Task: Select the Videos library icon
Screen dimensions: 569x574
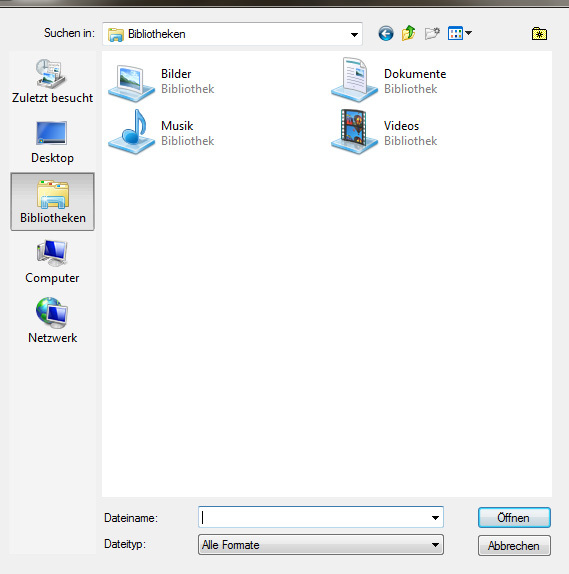Action: (x=354, y=132)
